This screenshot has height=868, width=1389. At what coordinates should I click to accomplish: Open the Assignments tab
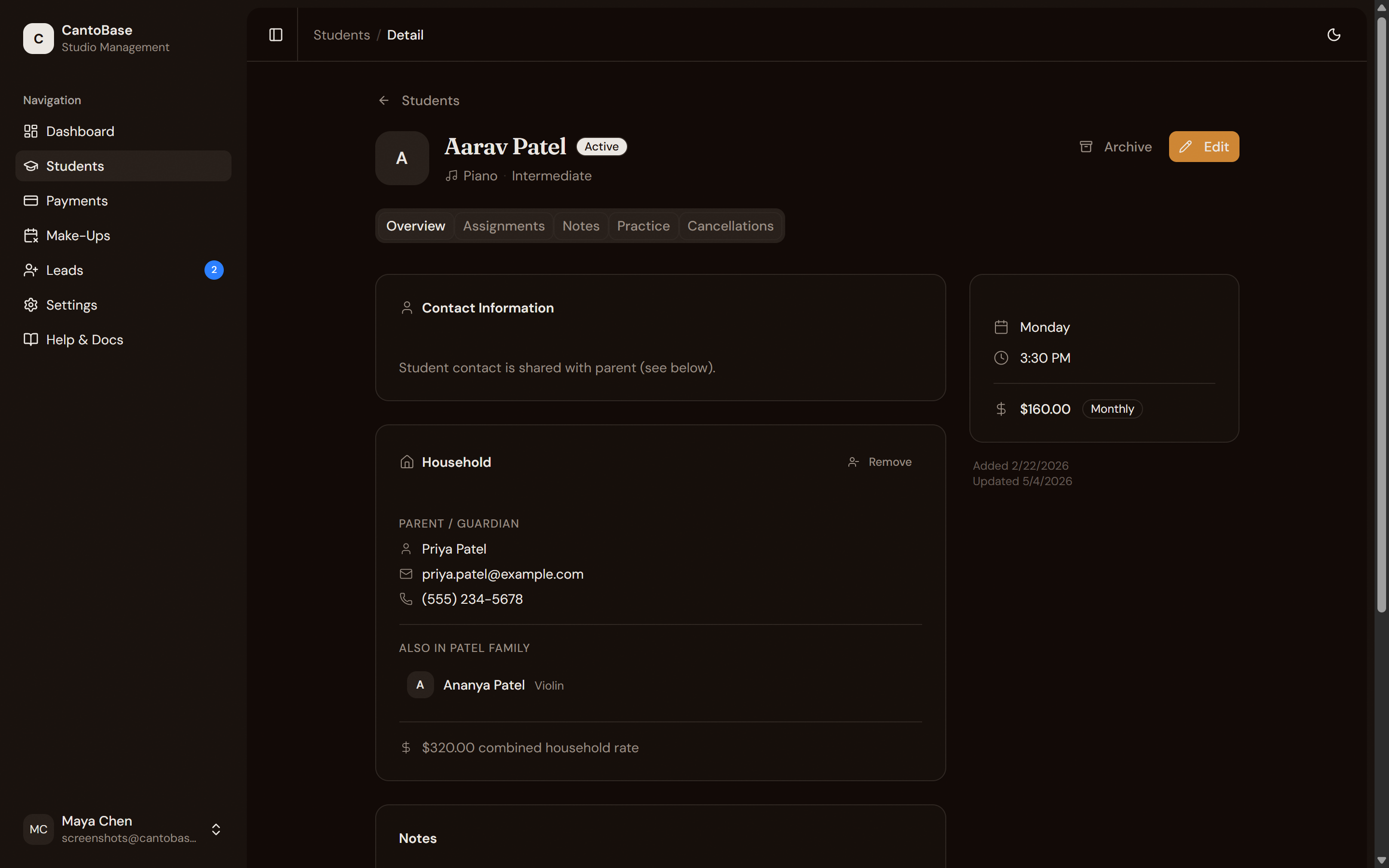click(x=504, y=226)
